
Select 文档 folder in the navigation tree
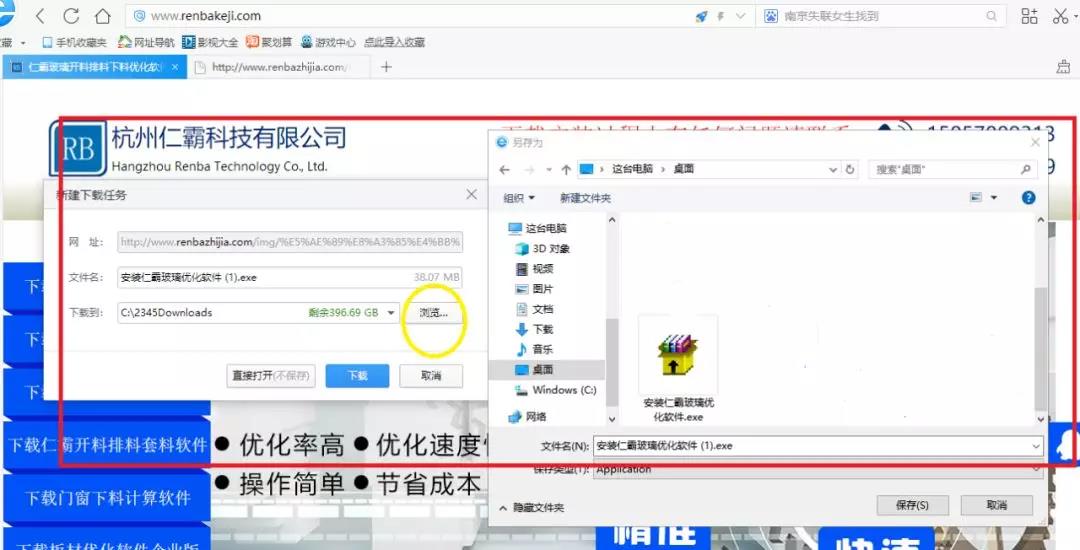pyautogui.click(x=534, y=309)
